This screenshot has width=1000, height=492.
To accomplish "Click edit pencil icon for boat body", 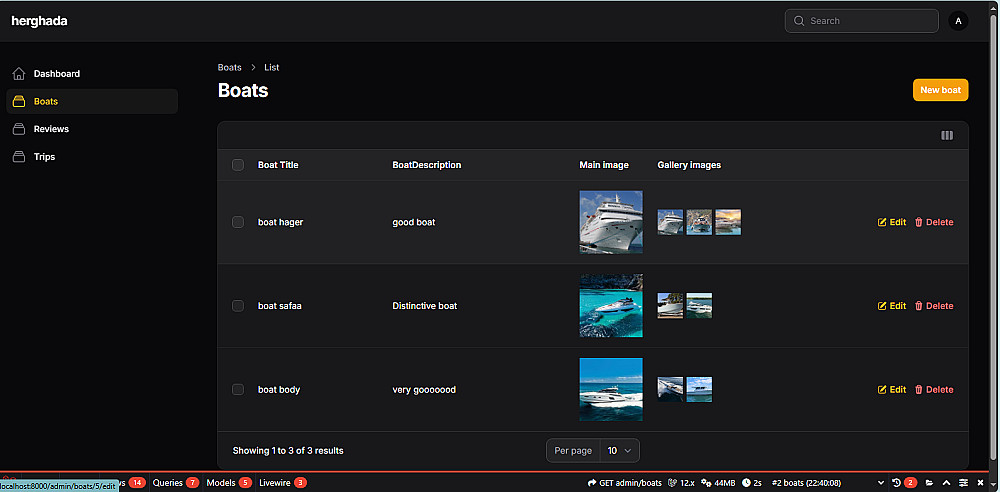I will [882, 389].
